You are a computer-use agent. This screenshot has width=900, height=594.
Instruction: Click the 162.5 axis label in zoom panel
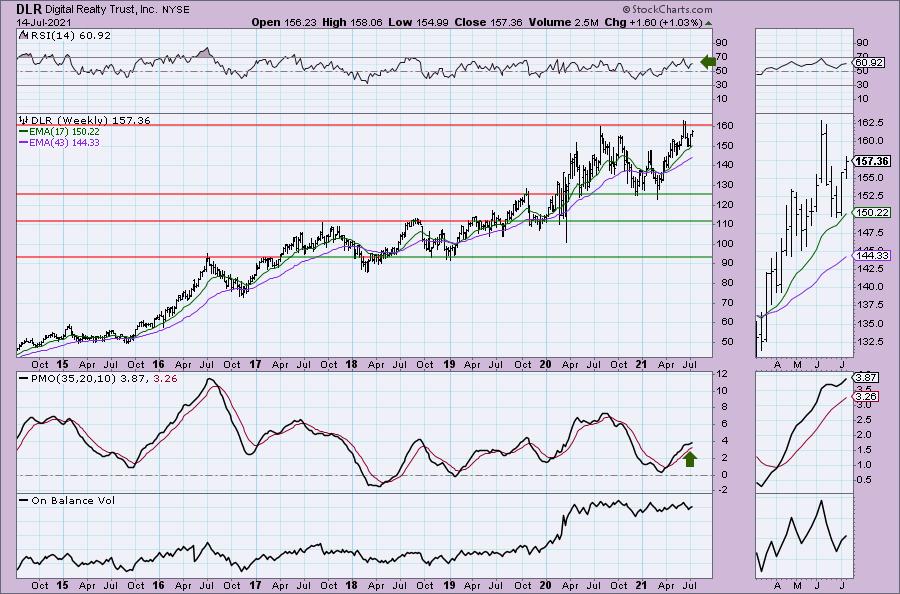pos(869,122)
